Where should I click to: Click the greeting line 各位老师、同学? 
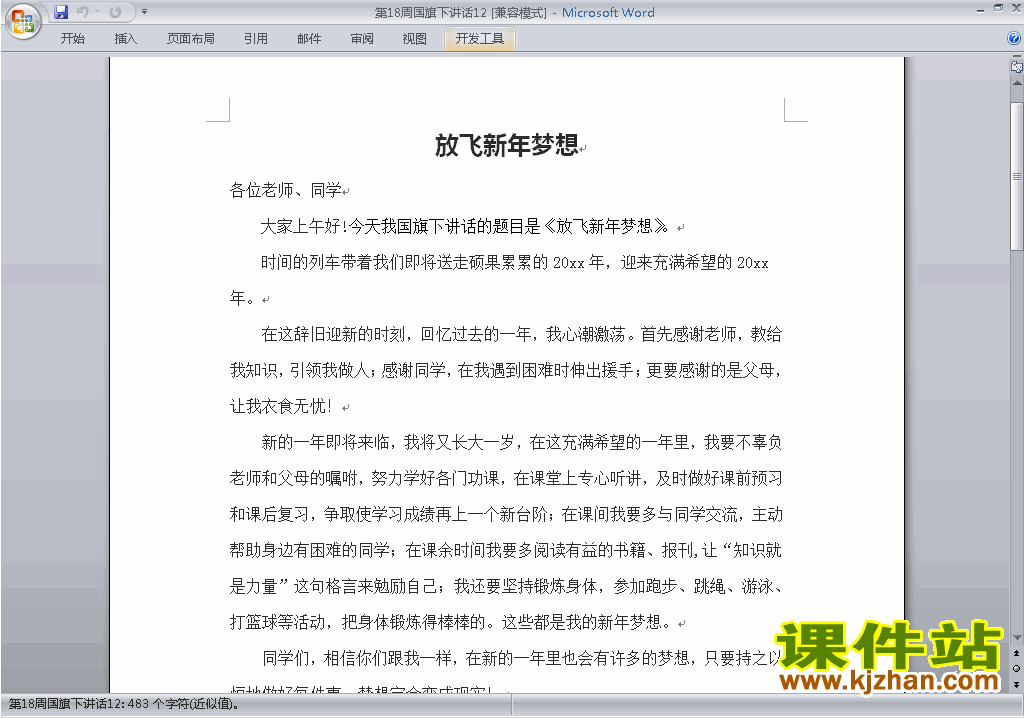pos(286,191)
